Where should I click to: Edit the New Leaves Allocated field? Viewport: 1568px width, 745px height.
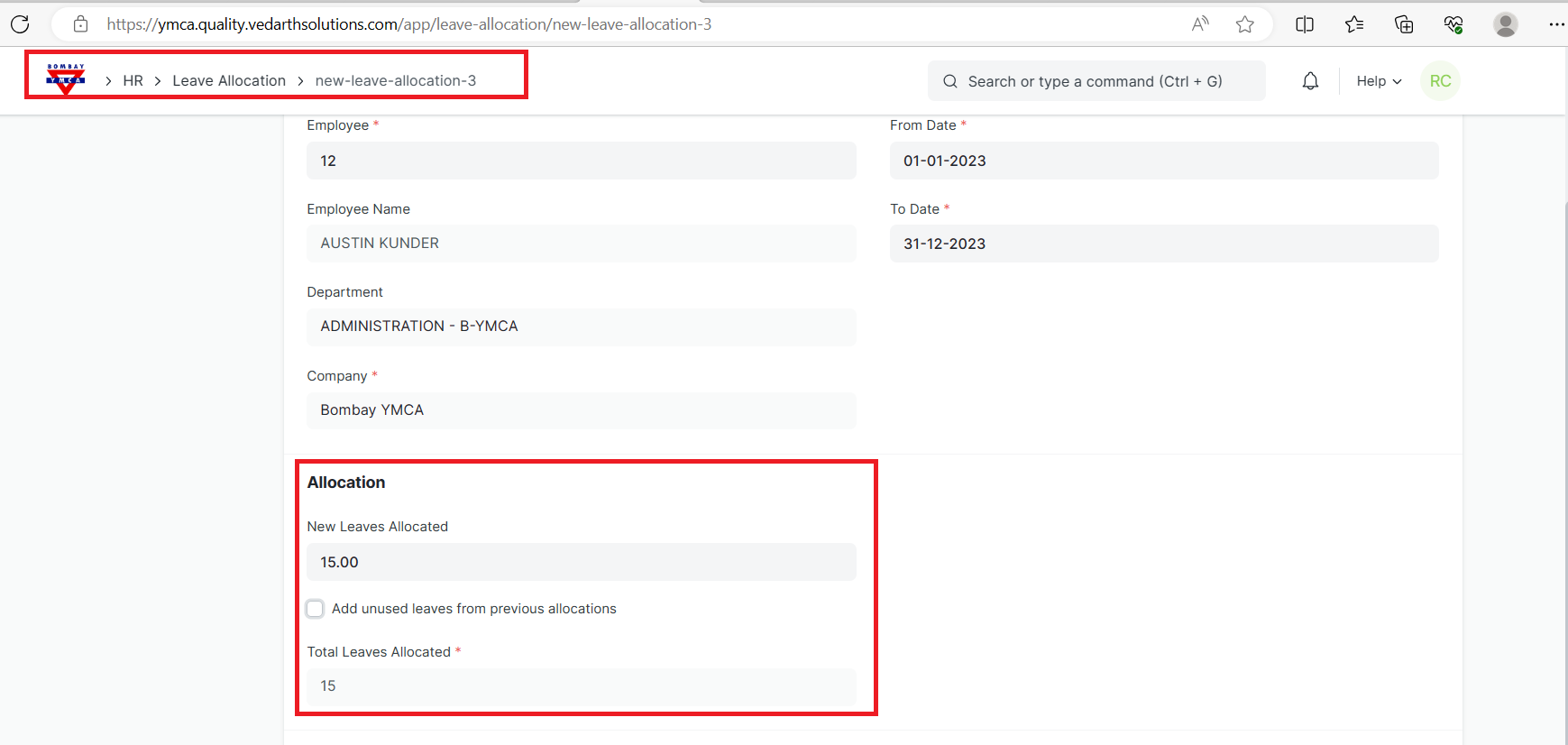[581, 562]
